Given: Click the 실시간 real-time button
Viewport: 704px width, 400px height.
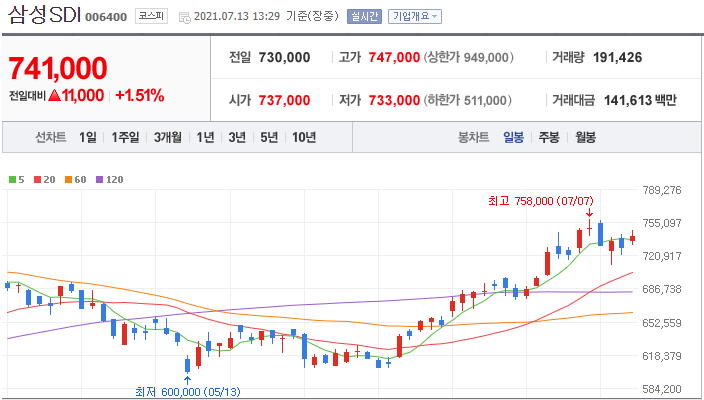Looking at the screenshot, I should click(x=364, y=17).
